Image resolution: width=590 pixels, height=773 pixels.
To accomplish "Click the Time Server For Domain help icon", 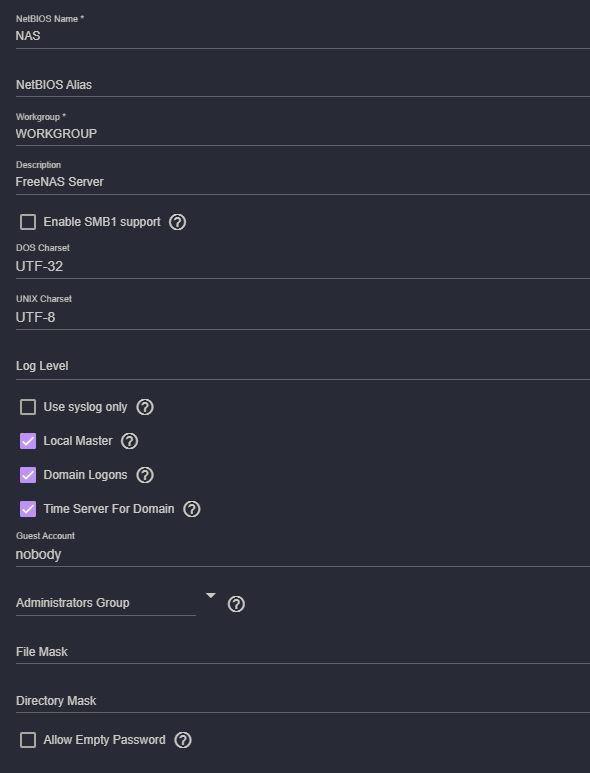I will pos(192,509).
